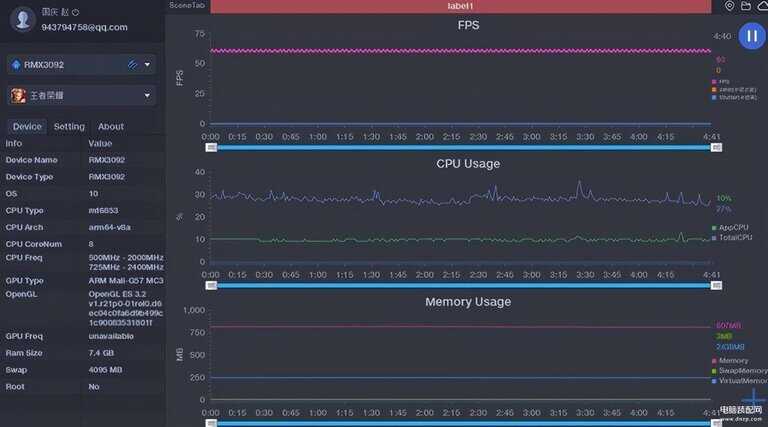
Task: Click the user avatar icon
Action: click(x=23, y=20)
